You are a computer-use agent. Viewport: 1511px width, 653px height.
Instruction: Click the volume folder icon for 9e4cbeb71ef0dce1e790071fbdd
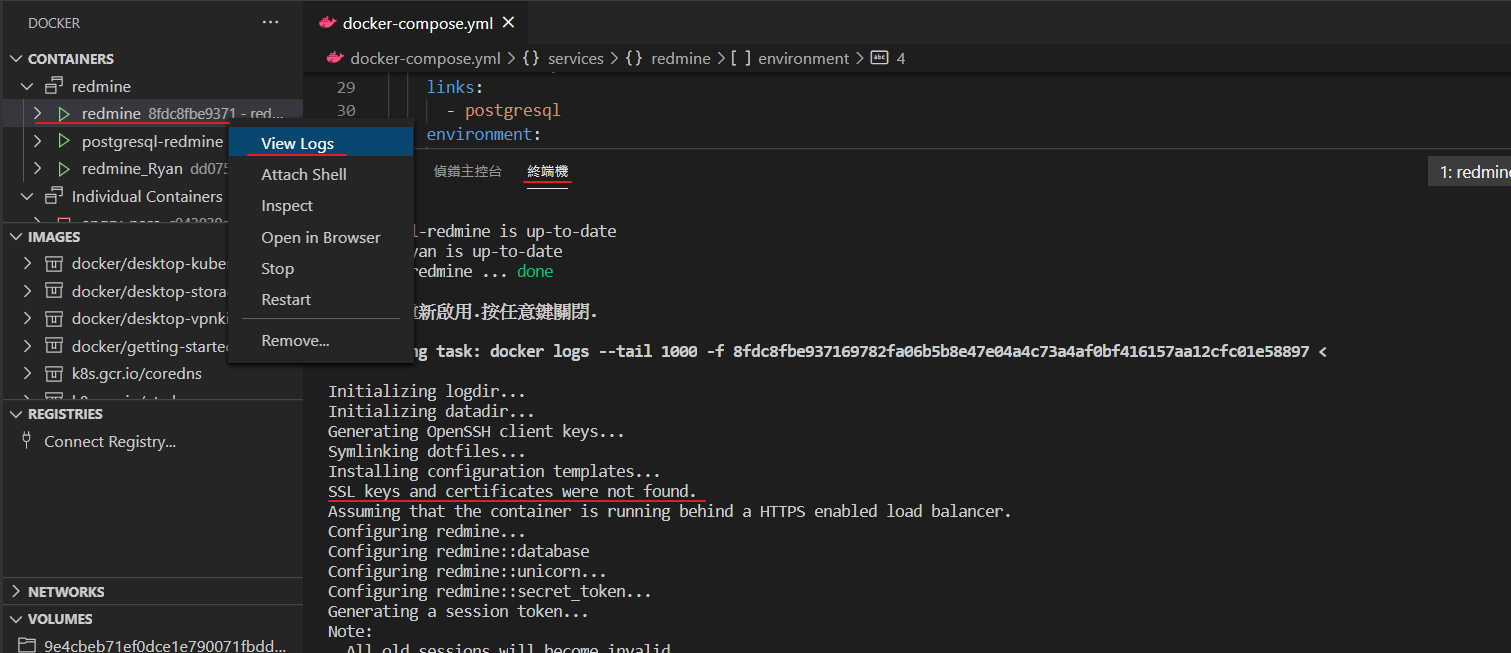click(27, 646)
